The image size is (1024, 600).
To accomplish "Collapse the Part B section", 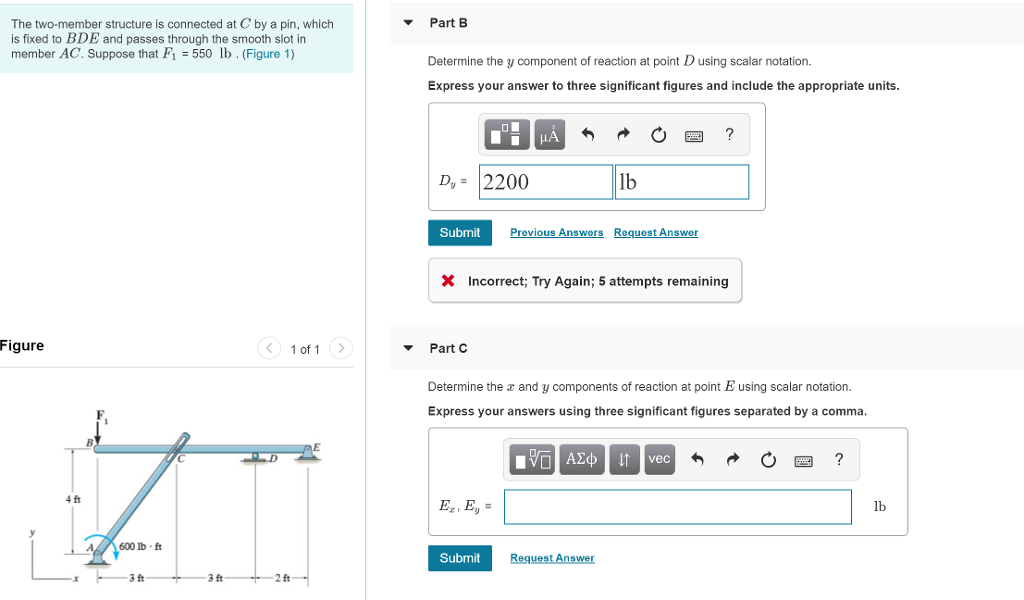I will coord(406,22).
